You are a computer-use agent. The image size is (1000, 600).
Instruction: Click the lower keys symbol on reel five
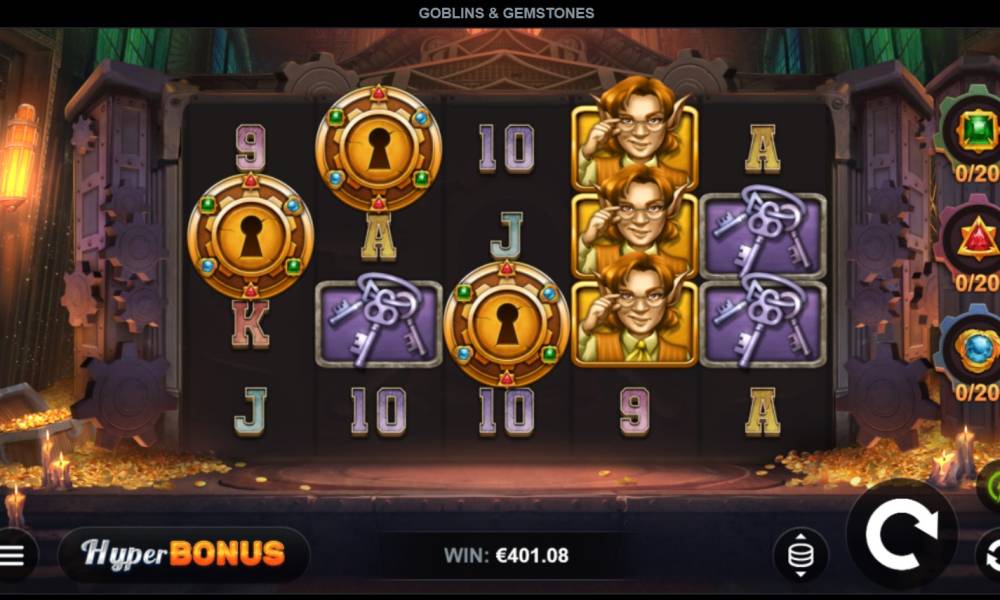coord(763,323)
